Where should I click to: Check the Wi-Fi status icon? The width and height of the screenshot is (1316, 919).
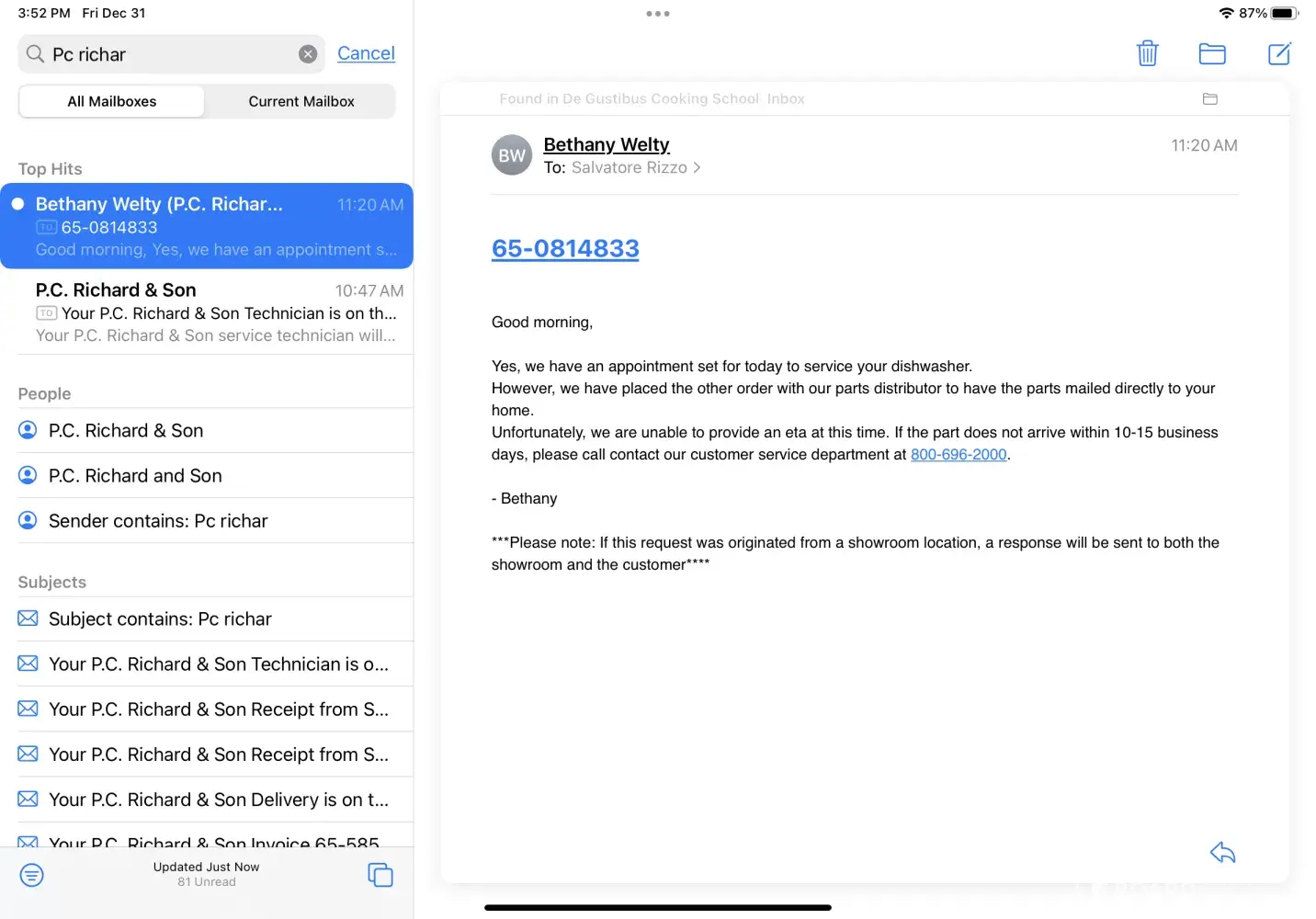[x=1226, y=13]
